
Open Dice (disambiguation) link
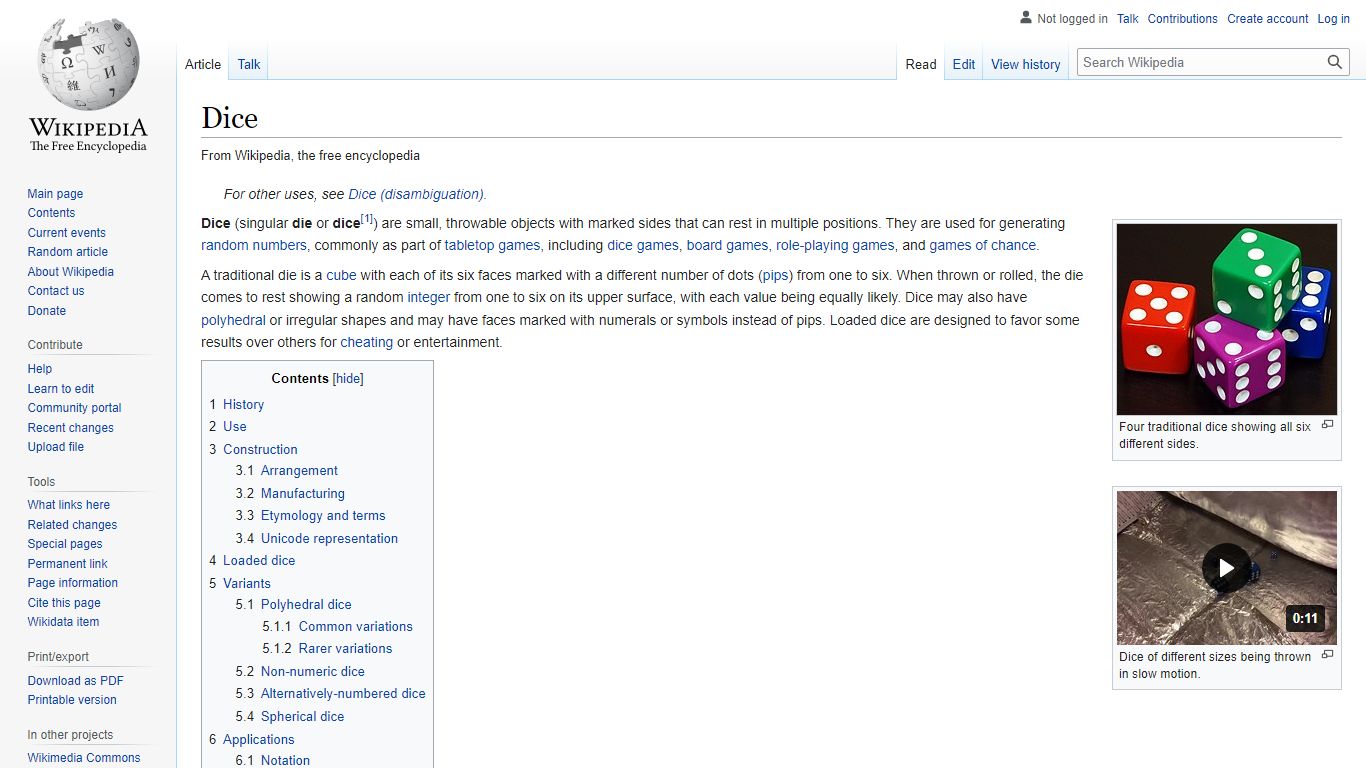coord(416,194)
